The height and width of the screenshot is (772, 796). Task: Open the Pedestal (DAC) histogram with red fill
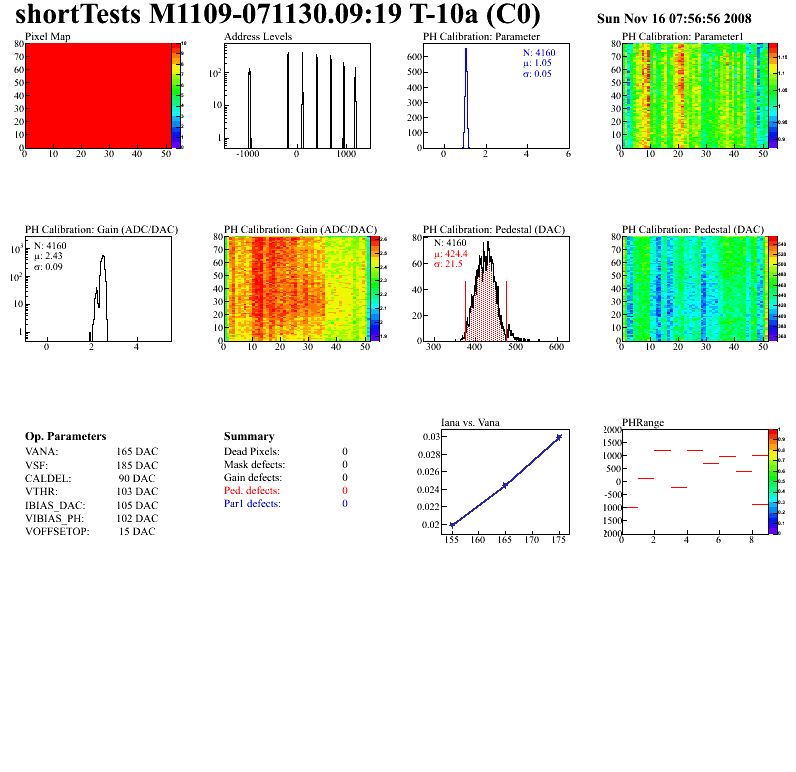tap(496, 289)
